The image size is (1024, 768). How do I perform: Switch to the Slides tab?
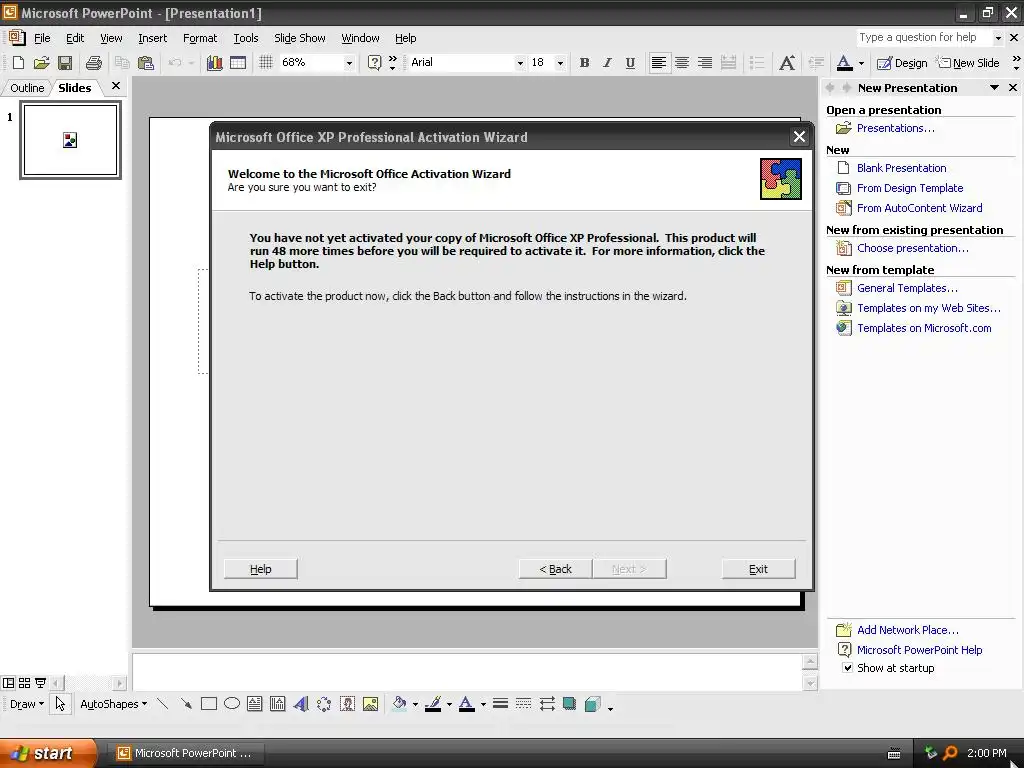coord(74,88)
